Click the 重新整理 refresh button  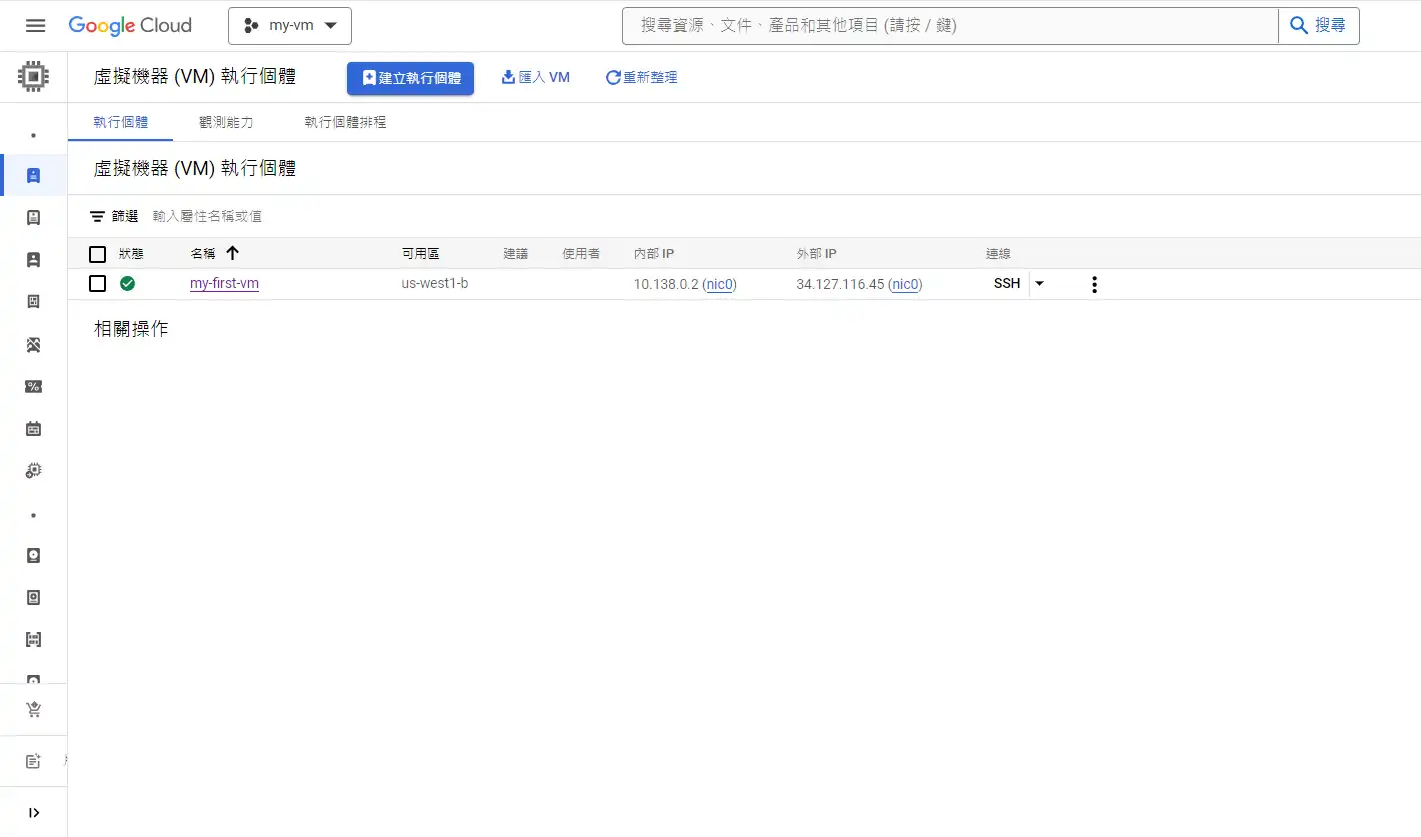642,77
